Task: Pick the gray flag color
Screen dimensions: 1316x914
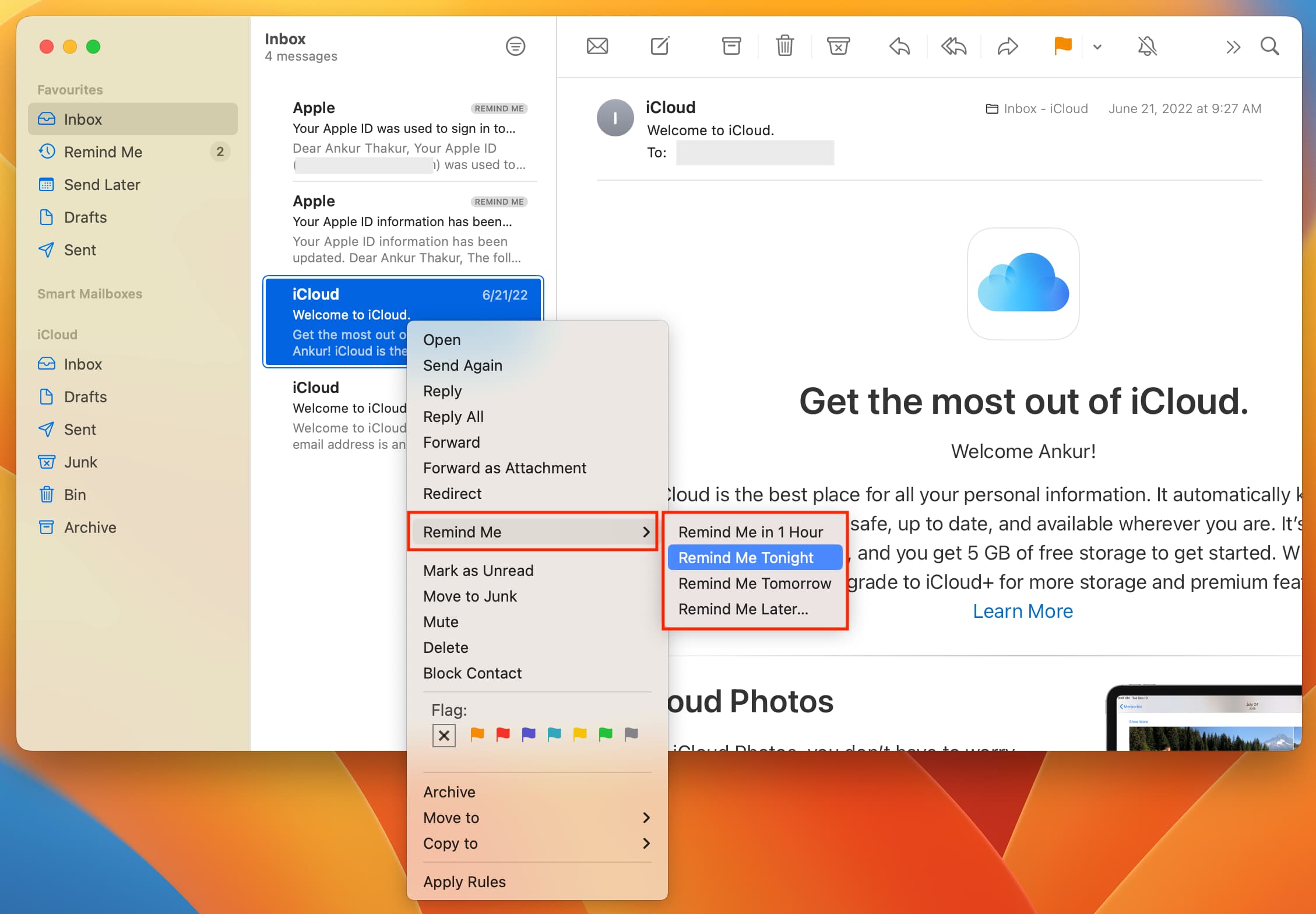Action: [631, 734]
